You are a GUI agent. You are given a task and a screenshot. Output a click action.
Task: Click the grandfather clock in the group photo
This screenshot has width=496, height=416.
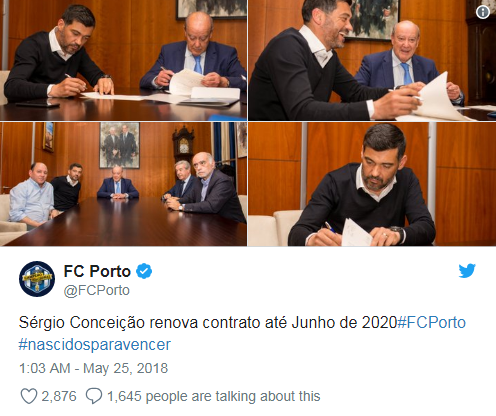coord(183,144)
